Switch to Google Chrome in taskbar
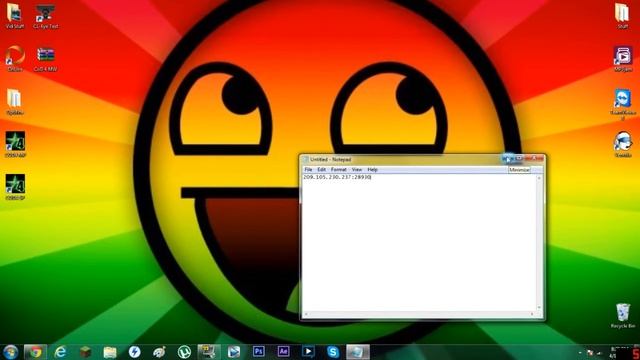The height and width of the screenshot is (360, 640). pos(36,352)
